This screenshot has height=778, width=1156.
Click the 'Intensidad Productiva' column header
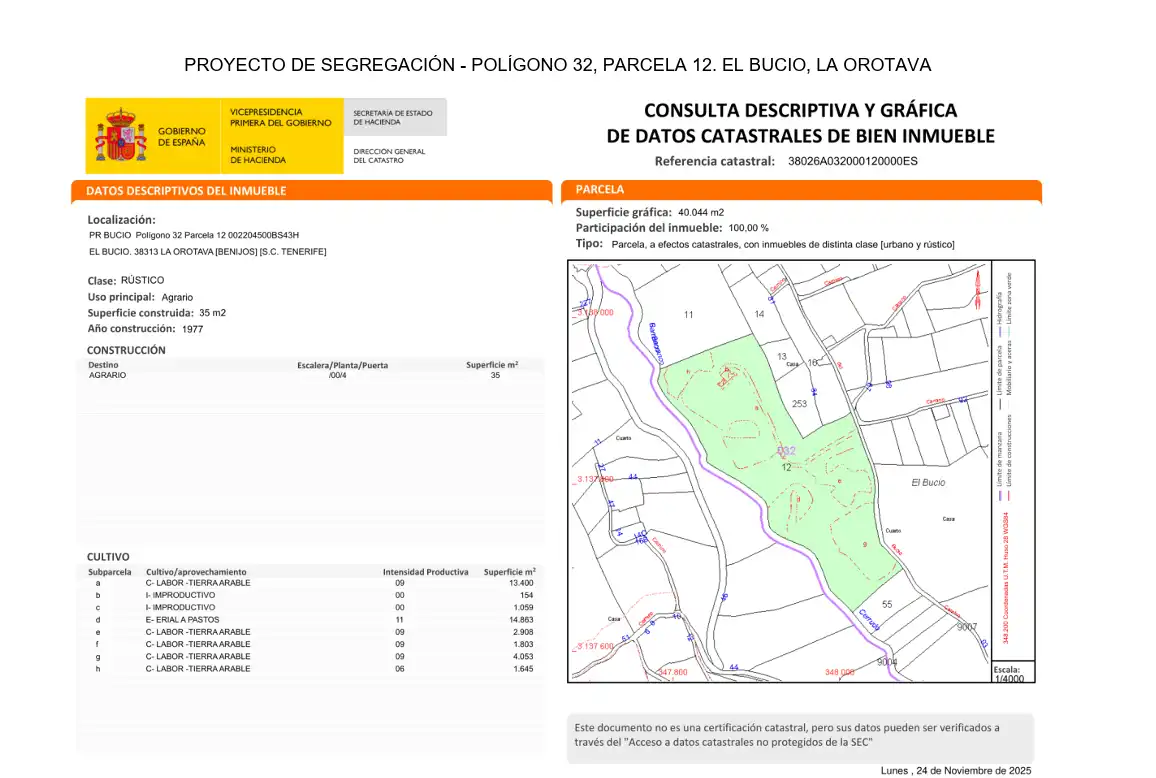[x=425, y=572]
